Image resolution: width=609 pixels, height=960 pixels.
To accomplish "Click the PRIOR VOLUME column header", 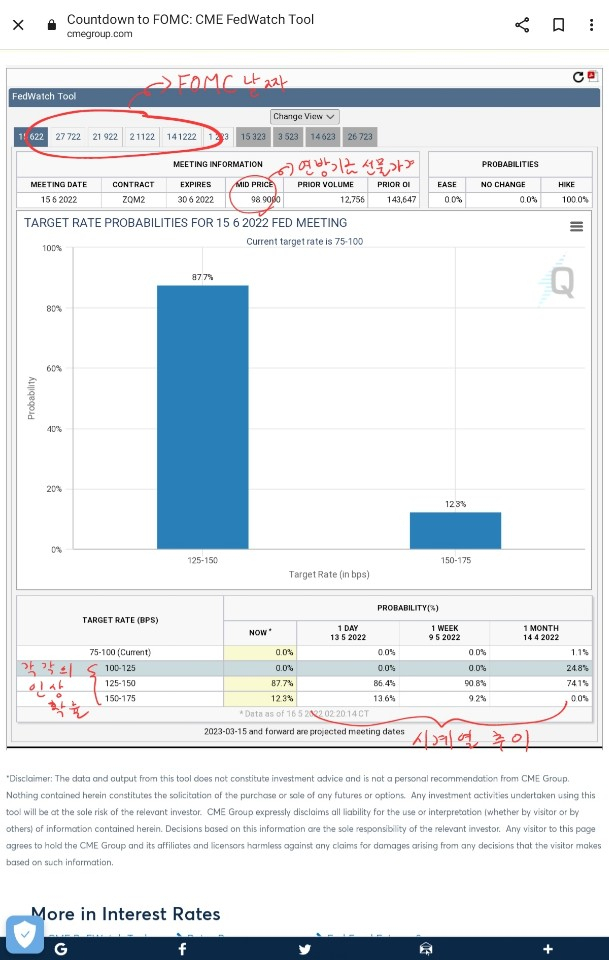I will tap(326, 184).
